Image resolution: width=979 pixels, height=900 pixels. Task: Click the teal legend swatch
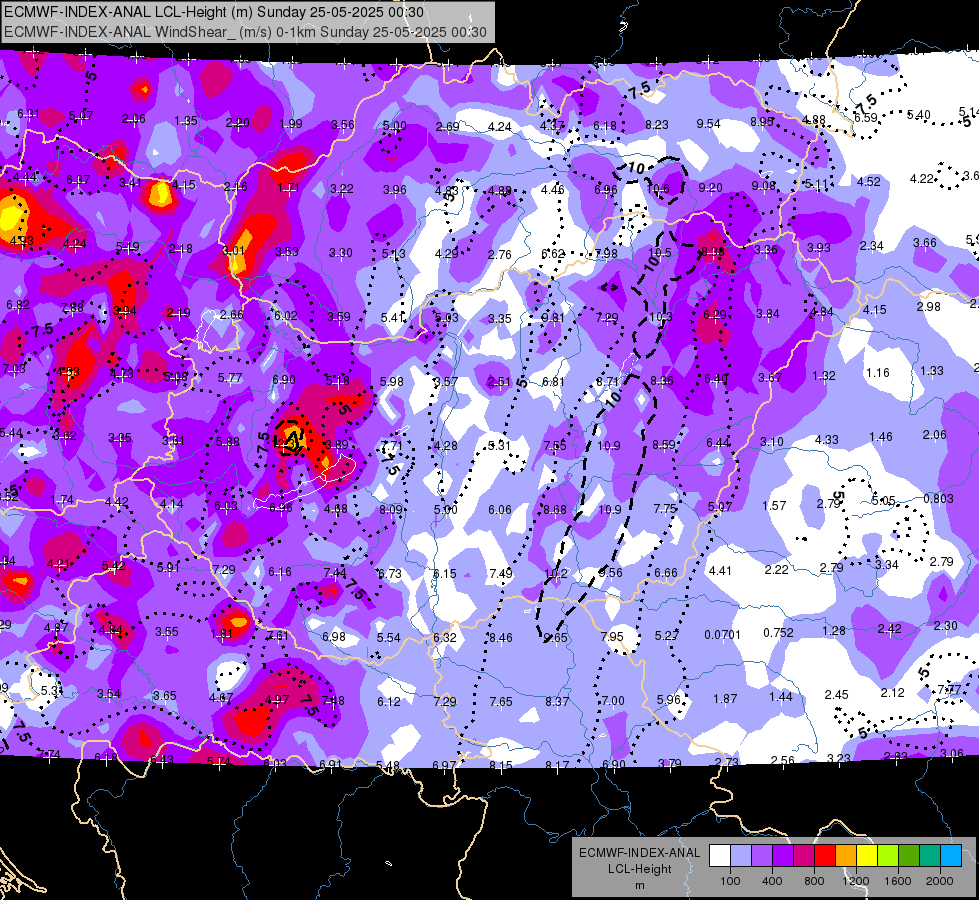(x=930, y=855)
